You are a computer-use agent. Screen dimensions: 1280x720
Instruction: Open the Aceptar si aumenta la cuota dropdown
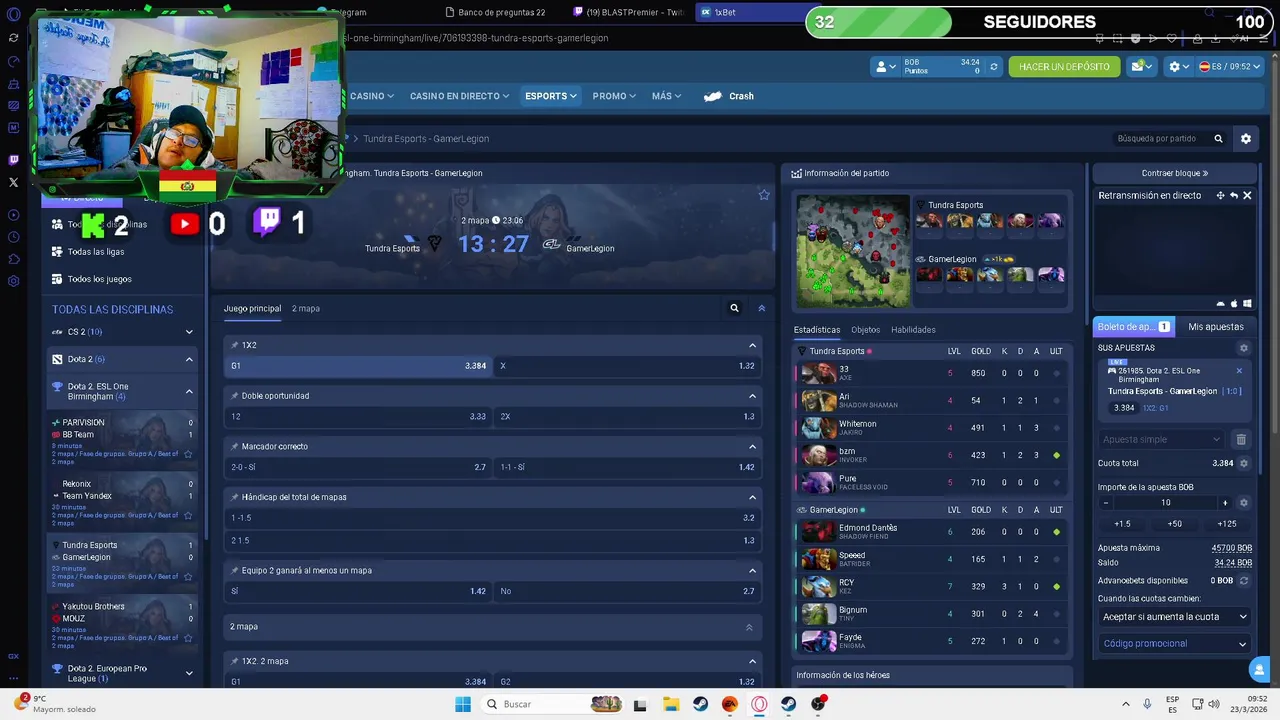pos(1174,617)
